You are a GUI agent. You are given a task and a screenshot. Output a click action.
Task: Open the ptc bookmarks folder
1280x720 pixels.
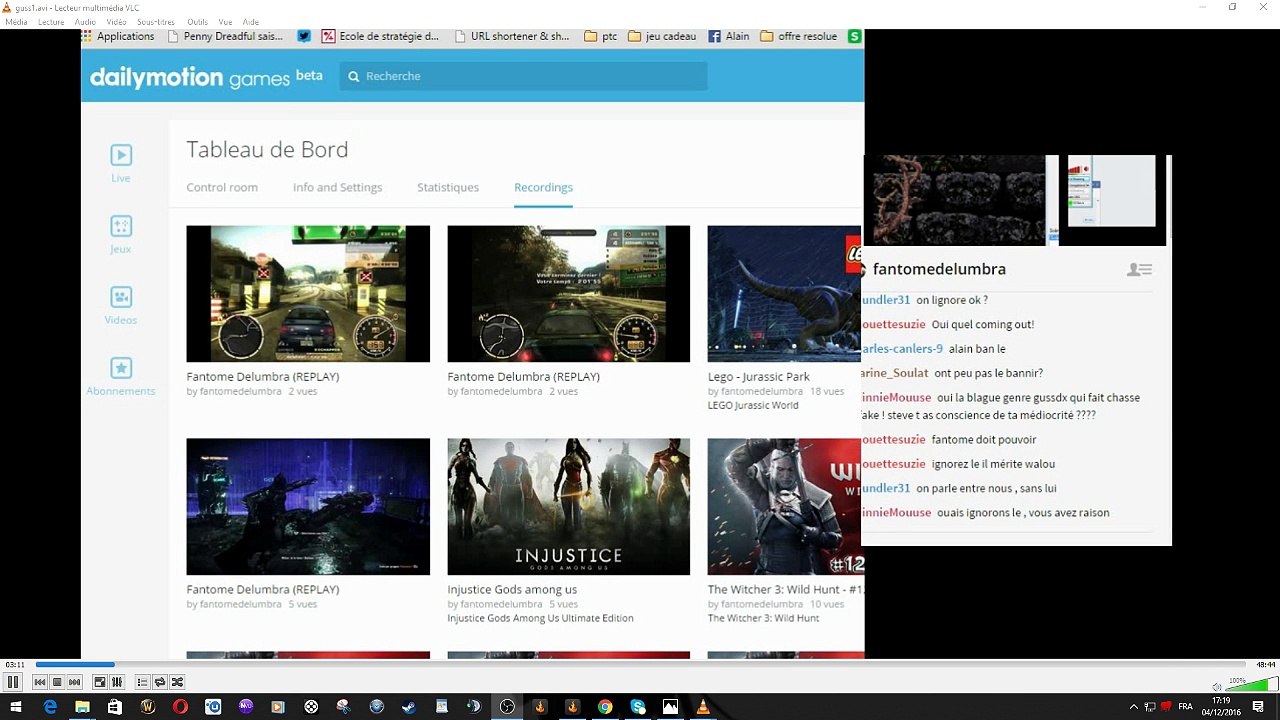(x=601, y=36)
